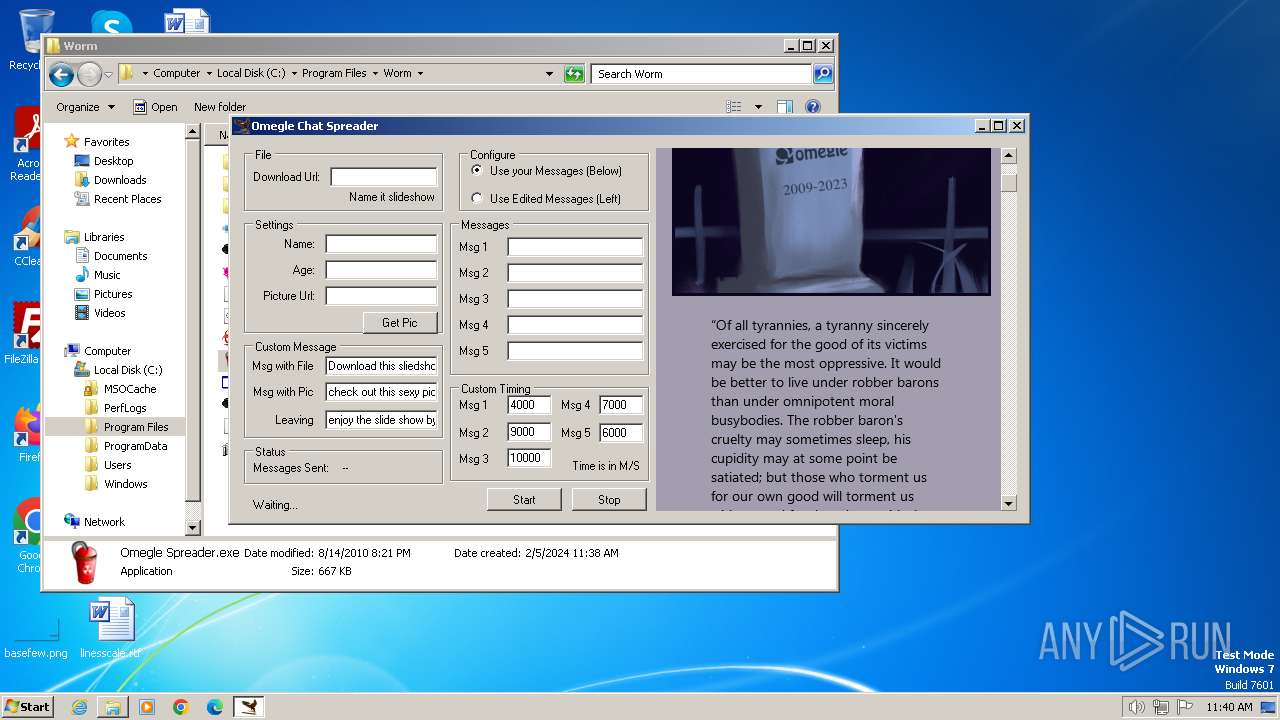
Task: Click the Download Url input field
Action: click(384, 177)
